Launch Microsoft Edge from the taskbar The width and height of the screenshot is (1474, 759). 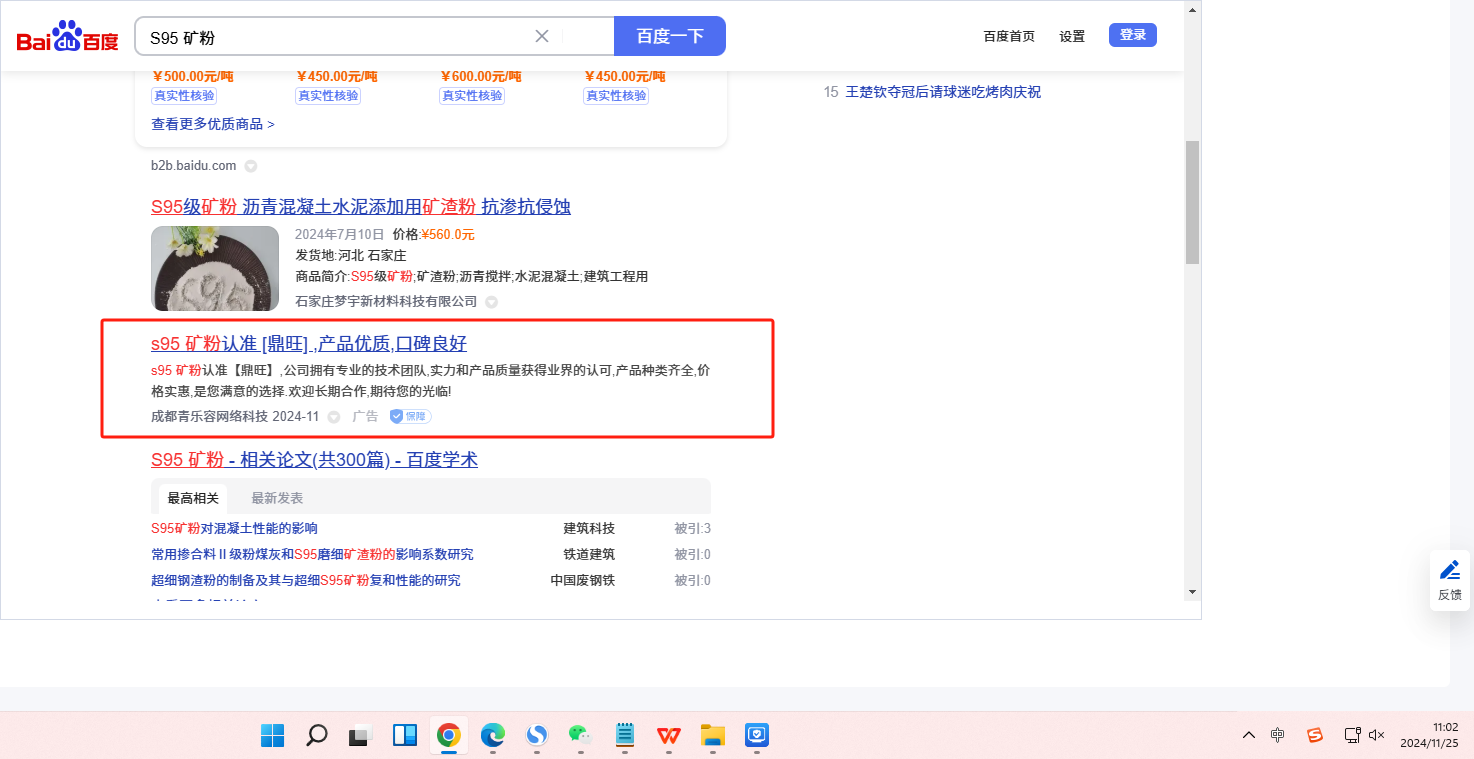pyautogui.click(x=493, y=736)
